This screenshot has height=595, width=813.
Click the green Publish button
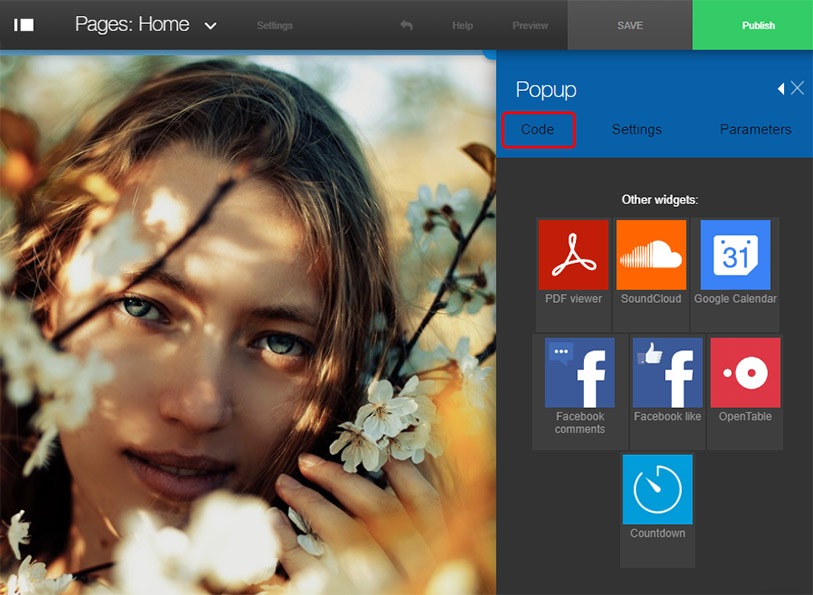click(x=753, y=25)
